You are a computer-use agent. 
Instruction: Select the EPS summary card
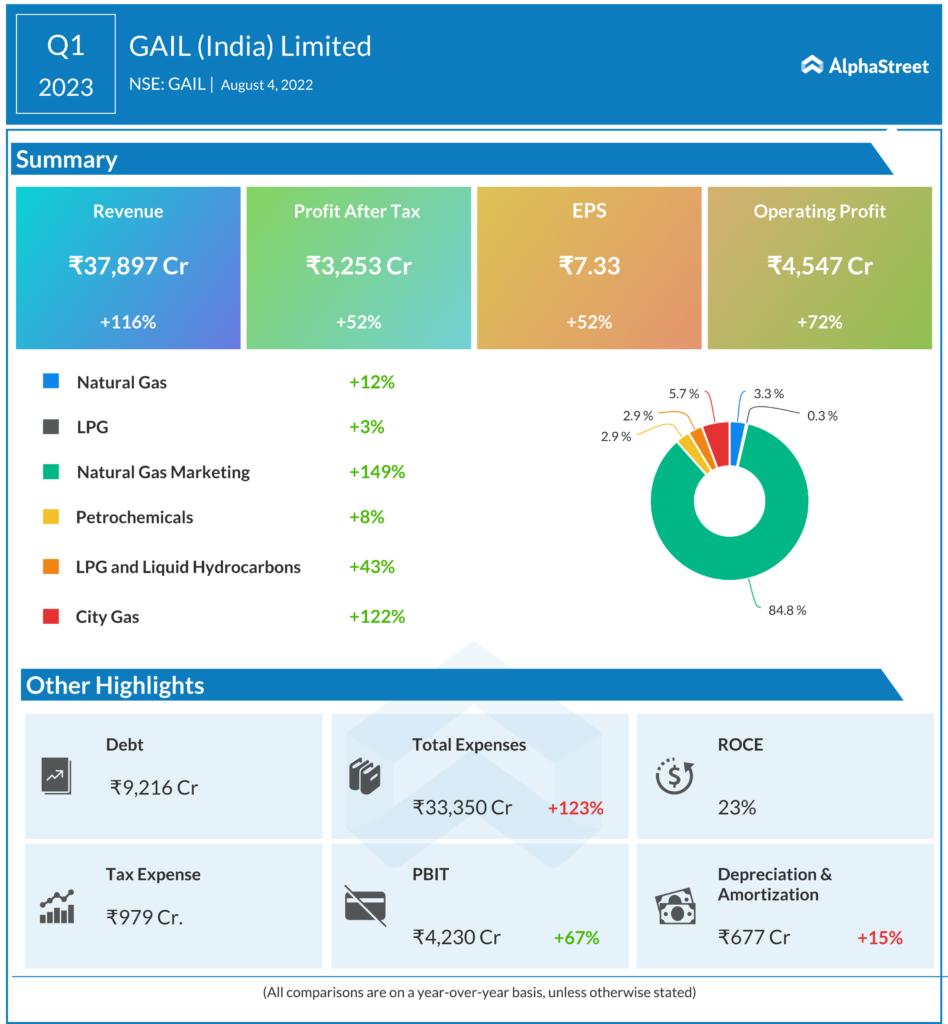click(589, 267)
